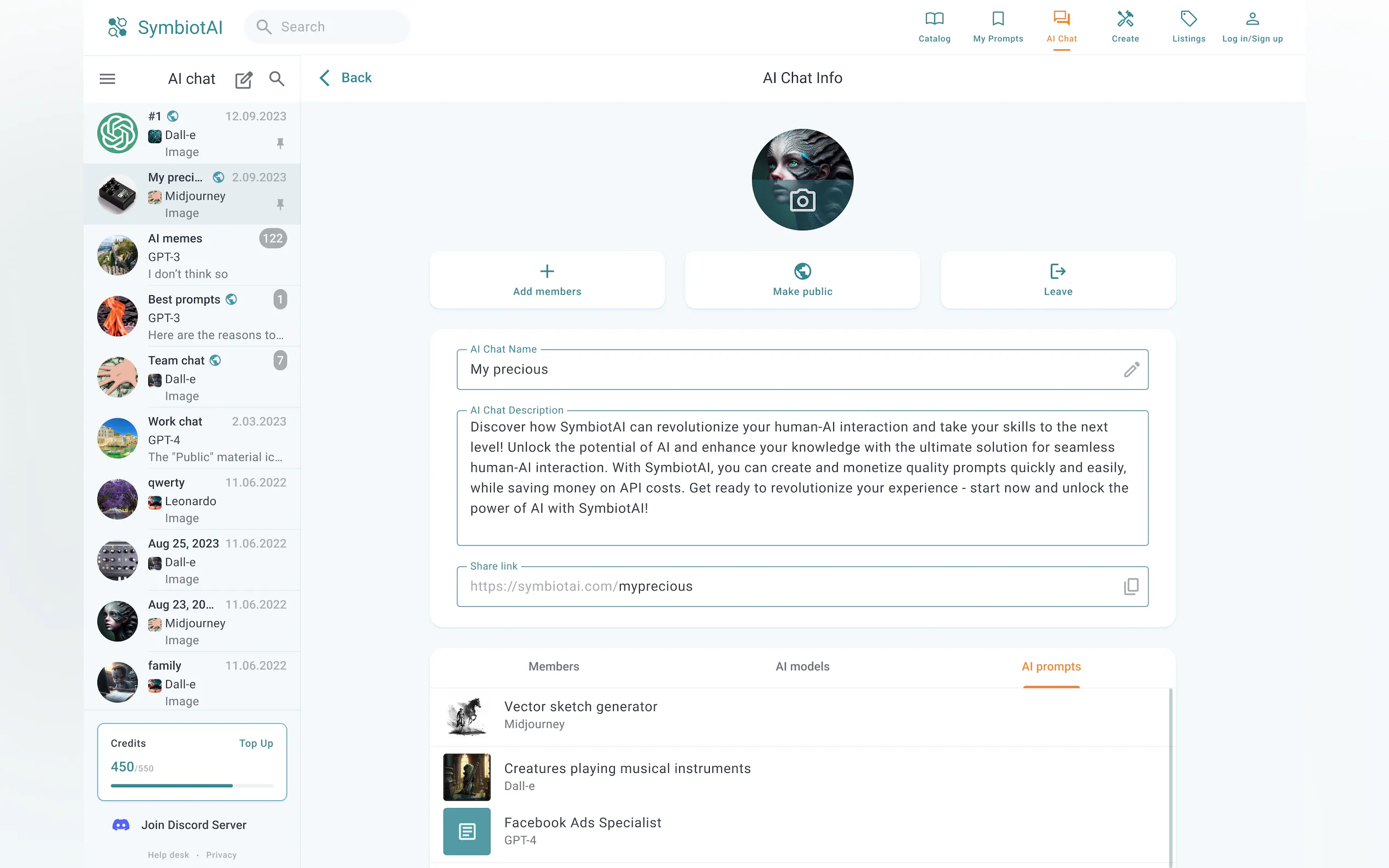Viewport: 1389px width, 868px height.
Task: Click the Share link field
Action: point(802,586)
